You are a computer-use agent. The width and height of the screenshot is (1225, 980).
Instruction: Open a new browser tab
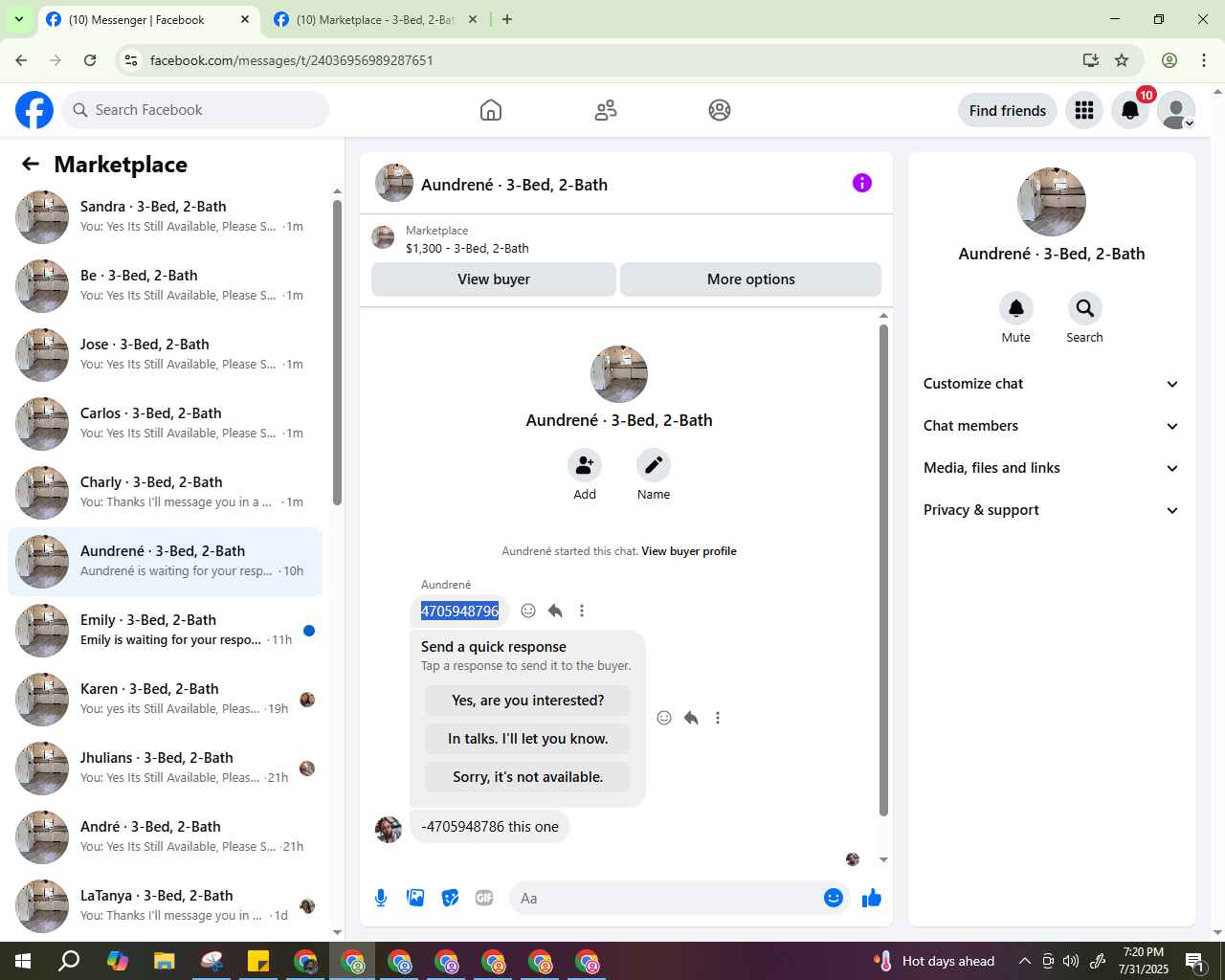pos(507,19)
